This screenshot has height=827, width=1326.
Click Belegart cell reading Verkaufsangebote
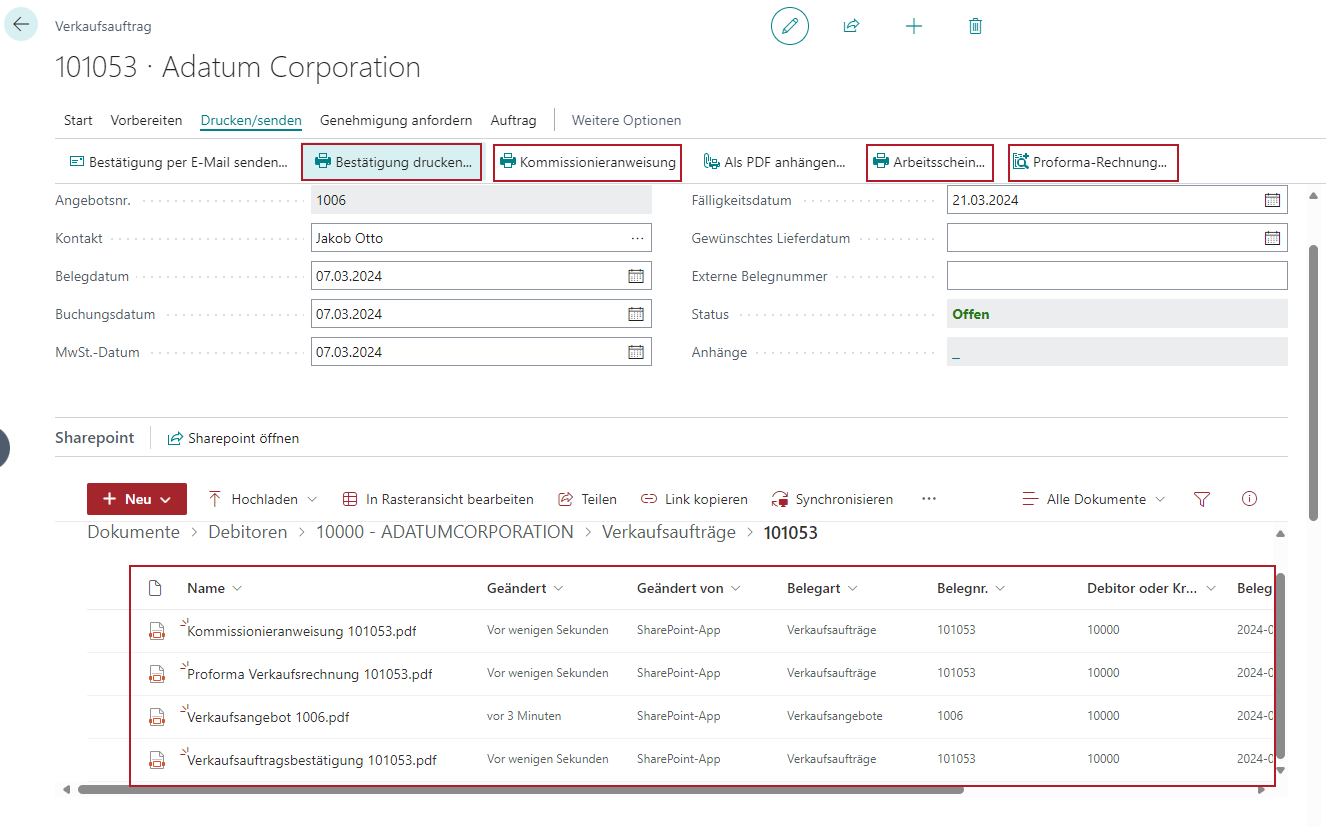pos(834,716)
